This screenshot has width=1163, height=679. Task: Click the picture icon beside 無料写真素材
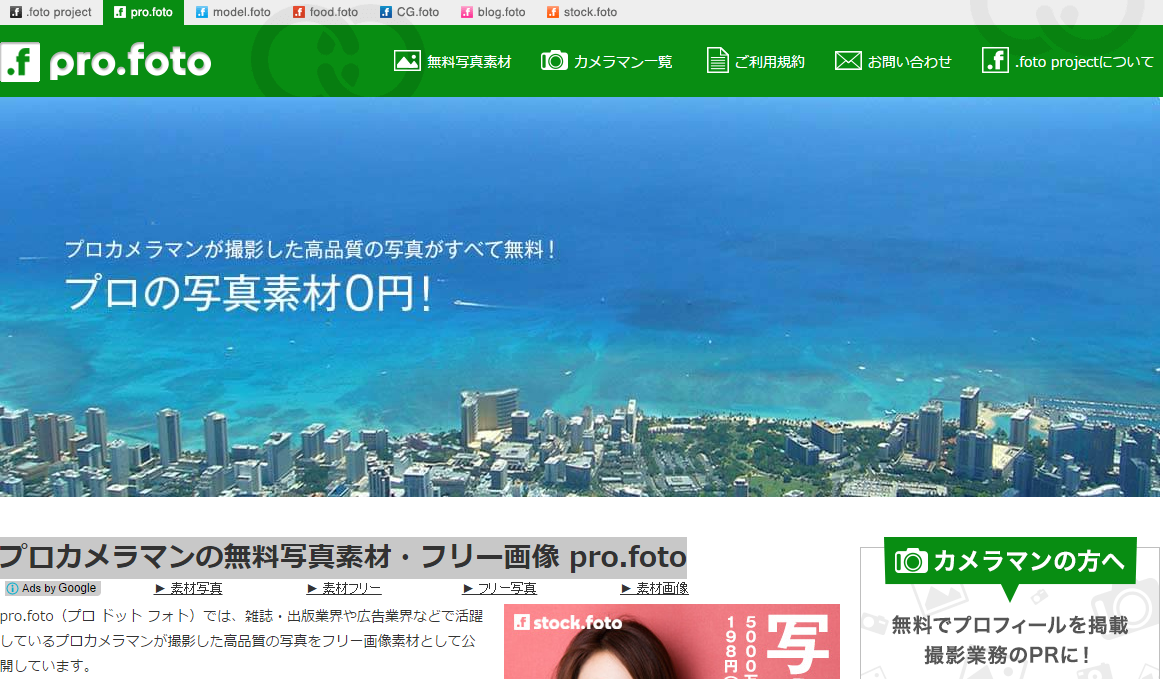pyautogui.click(x=407, y=61)
